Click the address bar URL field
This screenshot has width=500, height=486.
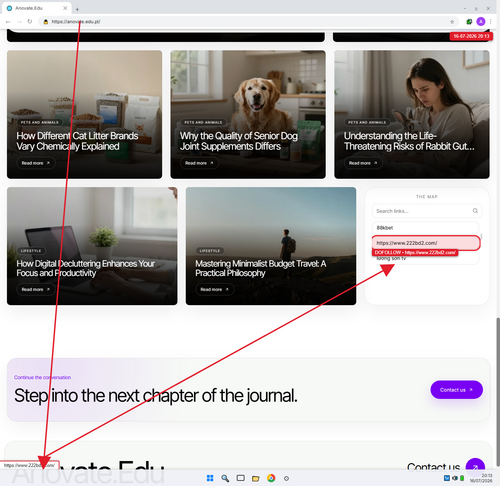pos(247,22)
